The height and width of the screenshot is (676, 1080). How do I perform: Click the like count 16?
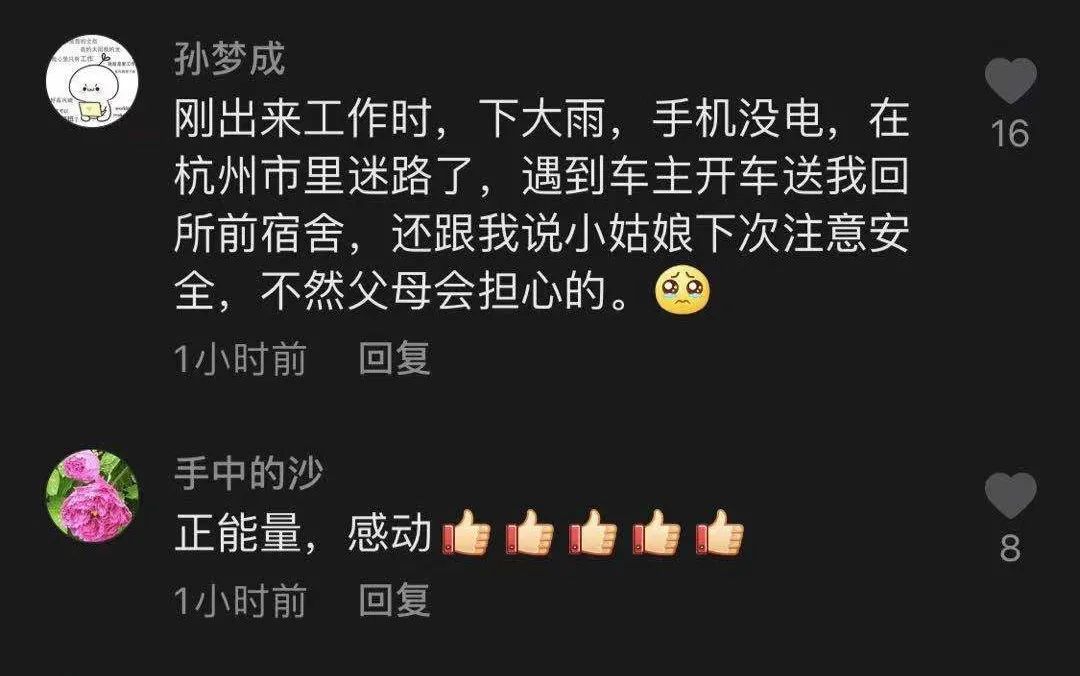click(1010, 134)
